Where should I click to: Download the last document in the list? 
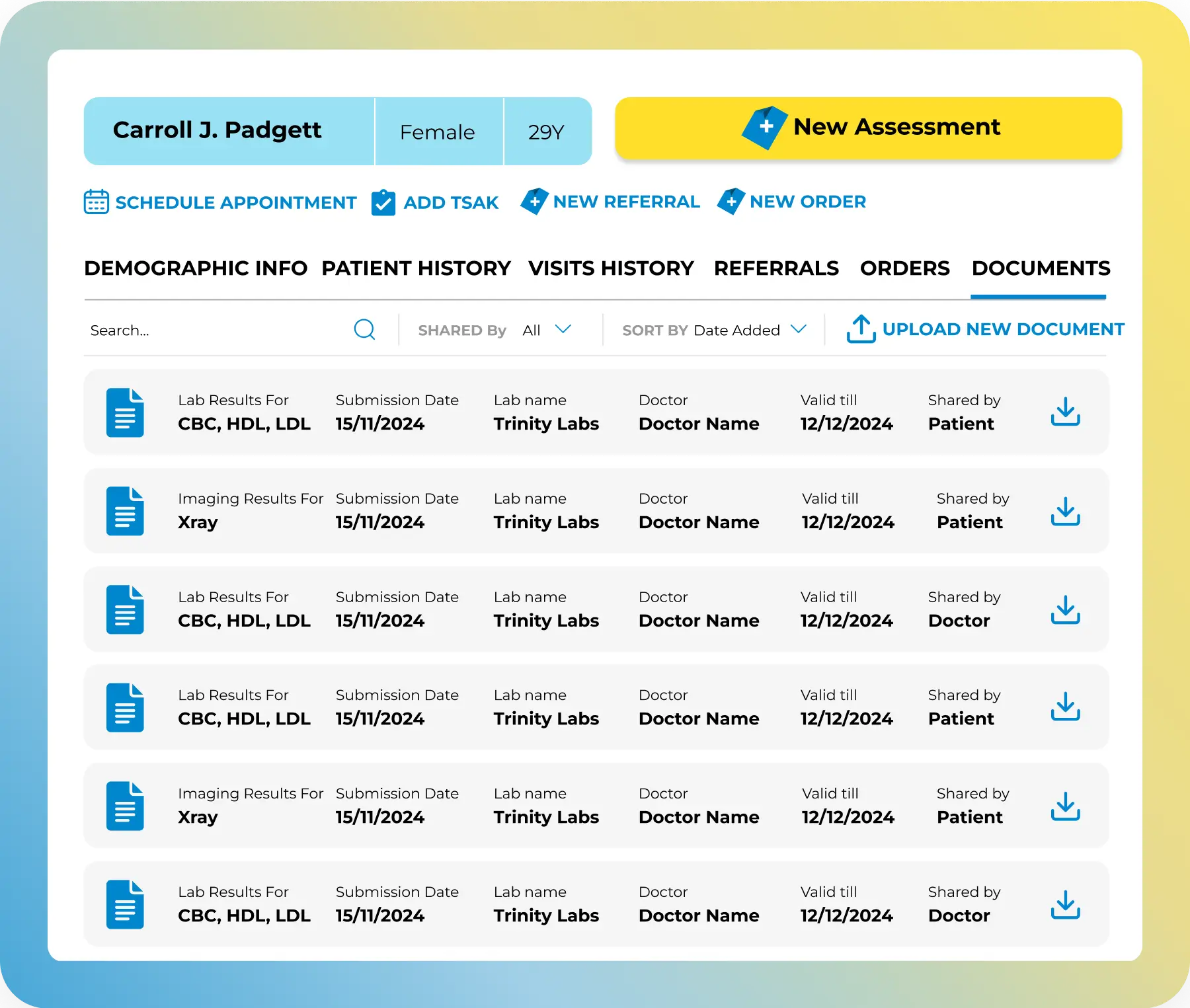click(x=1065, y=904)
